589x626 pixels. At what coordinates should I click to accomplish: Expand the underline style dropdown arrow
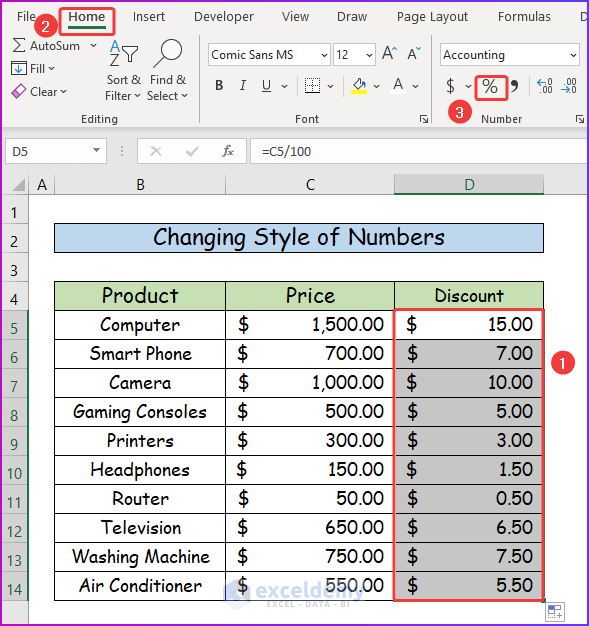[284, 86]
